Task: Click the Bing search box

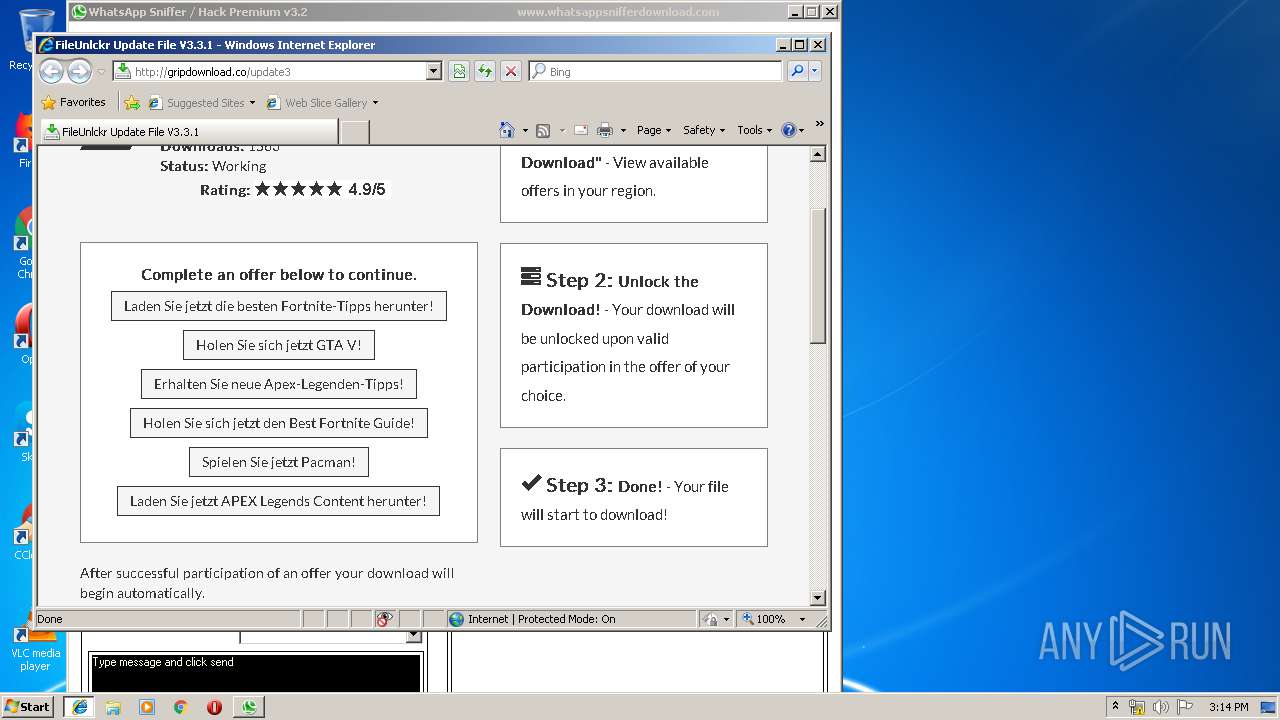Action: click(655, 71)
